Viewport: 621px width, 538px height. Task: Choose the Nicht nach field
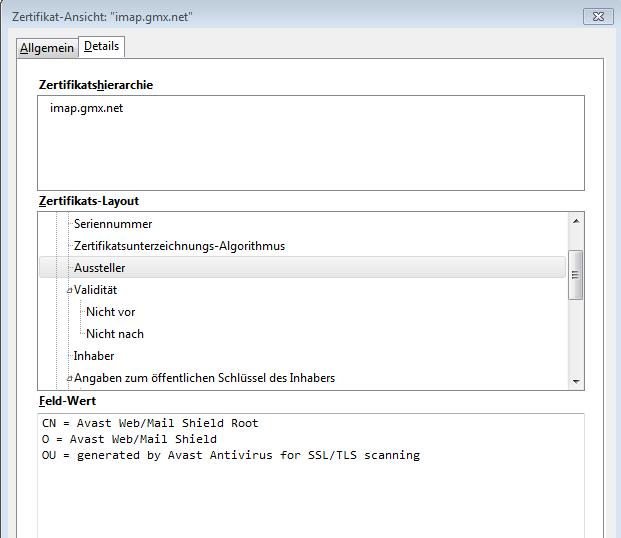point(114,334)
